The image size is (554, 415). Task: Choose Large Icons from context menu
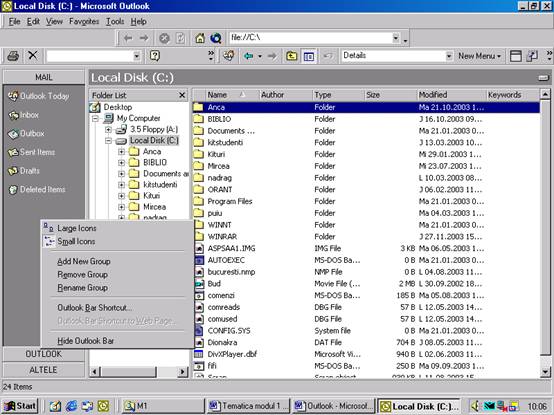(x=117, y=228)
